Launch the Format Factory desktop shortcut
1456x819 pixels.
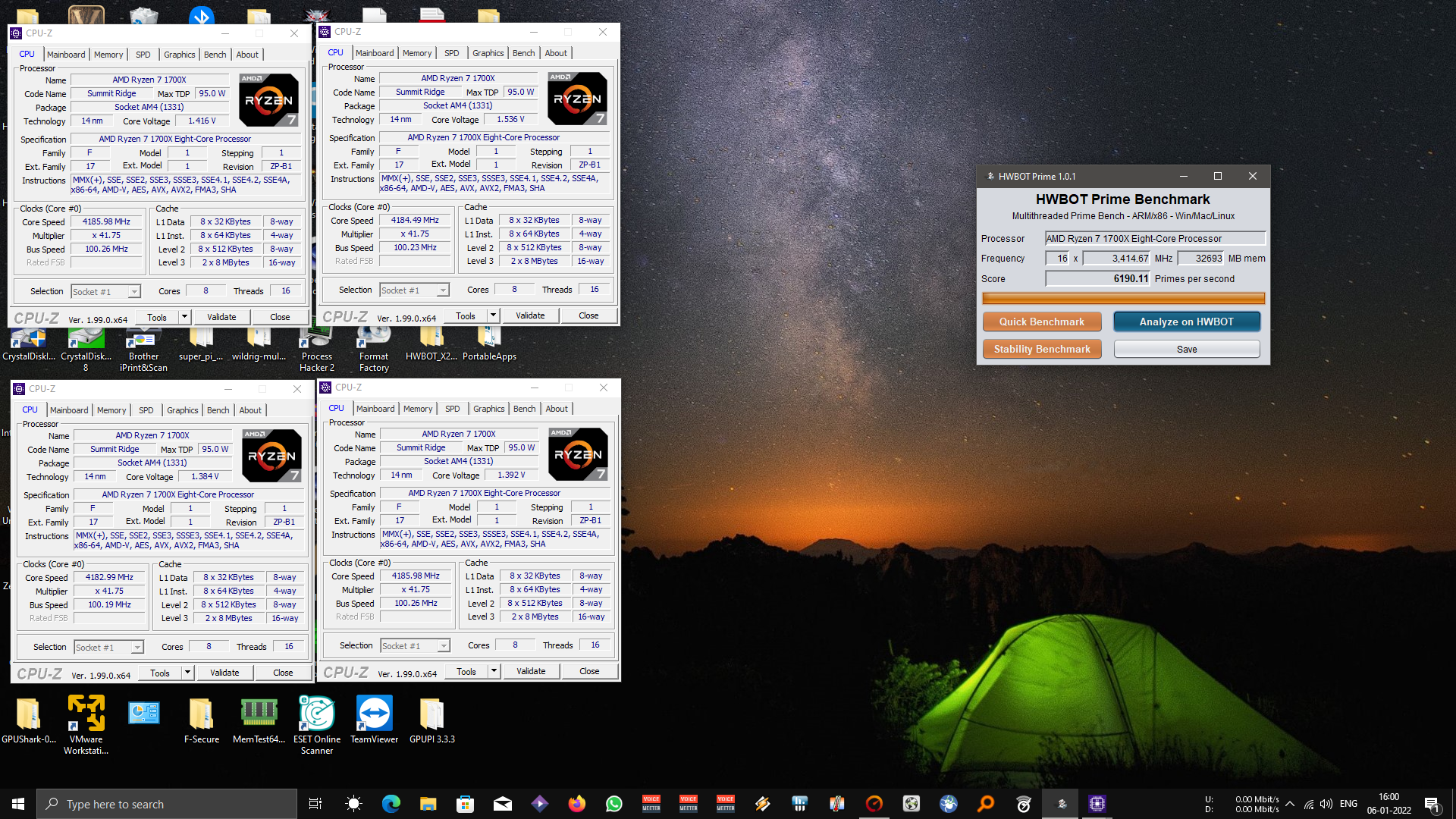[x=374, y=350]
